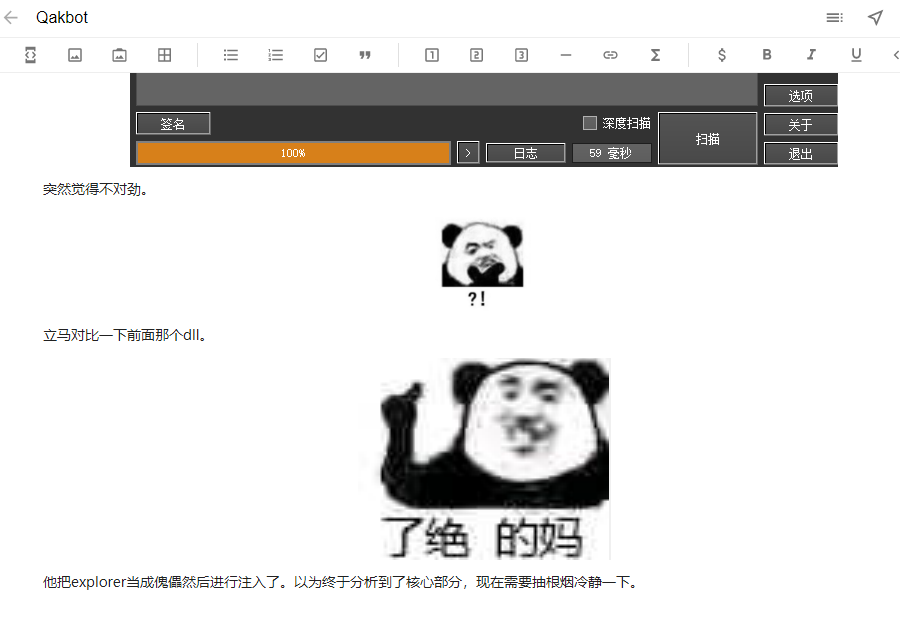Insert a hyperlink from toolbar
This screenshot has width=900, height=625.
[x=610, y=55]
